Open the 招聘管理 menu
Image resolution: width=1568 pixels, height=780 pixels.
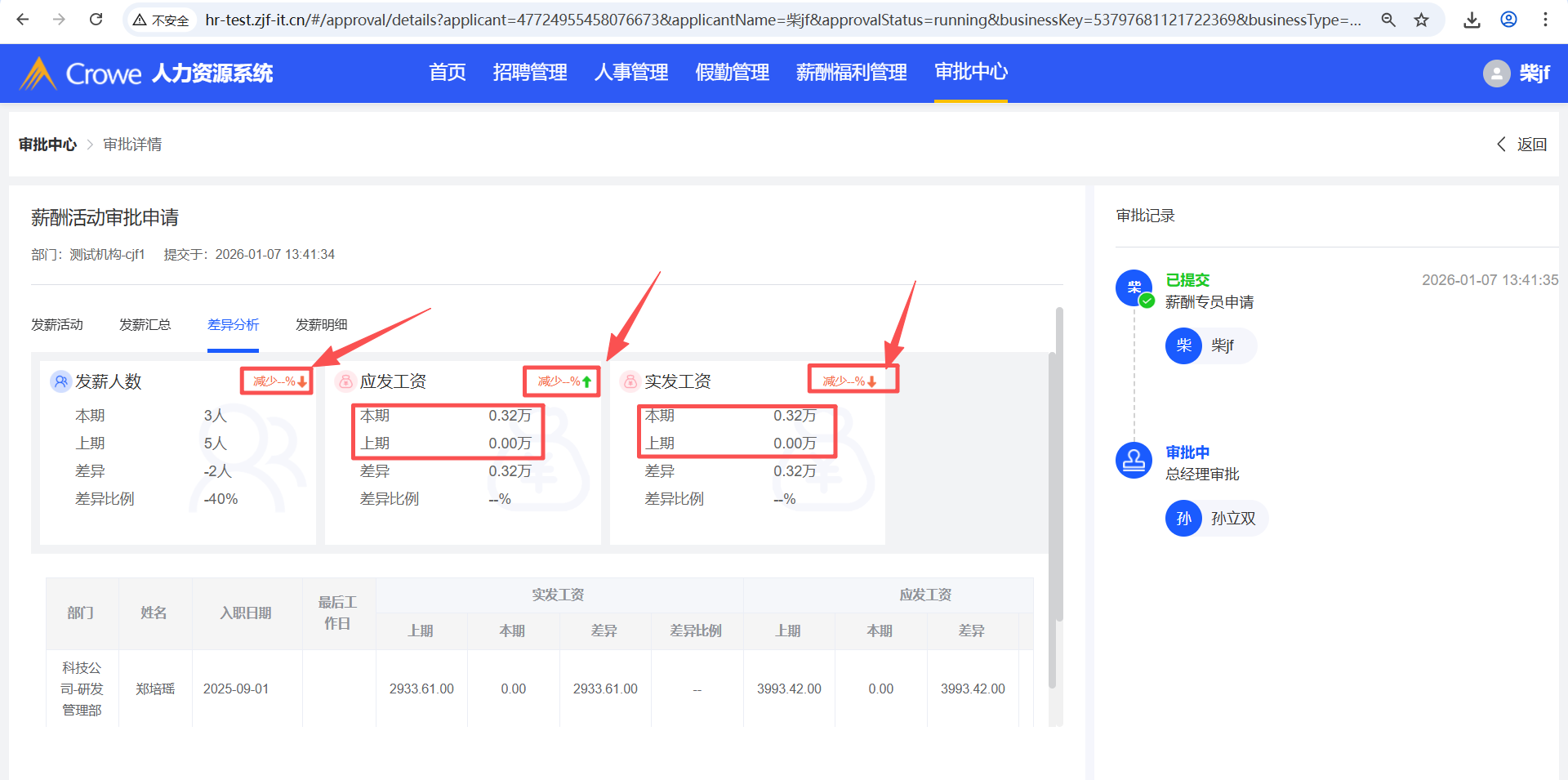[x=530, y=73]
